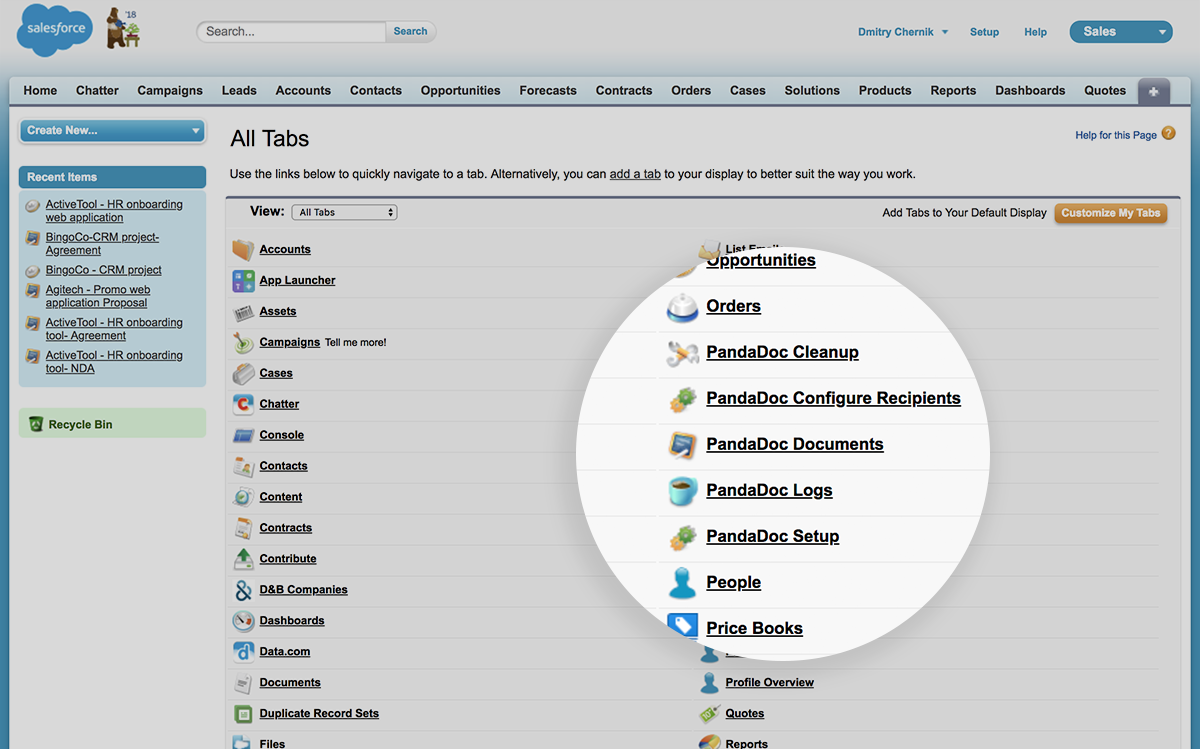Click the Orders bell icon
1200x749 pixels.
pos(682,307)
